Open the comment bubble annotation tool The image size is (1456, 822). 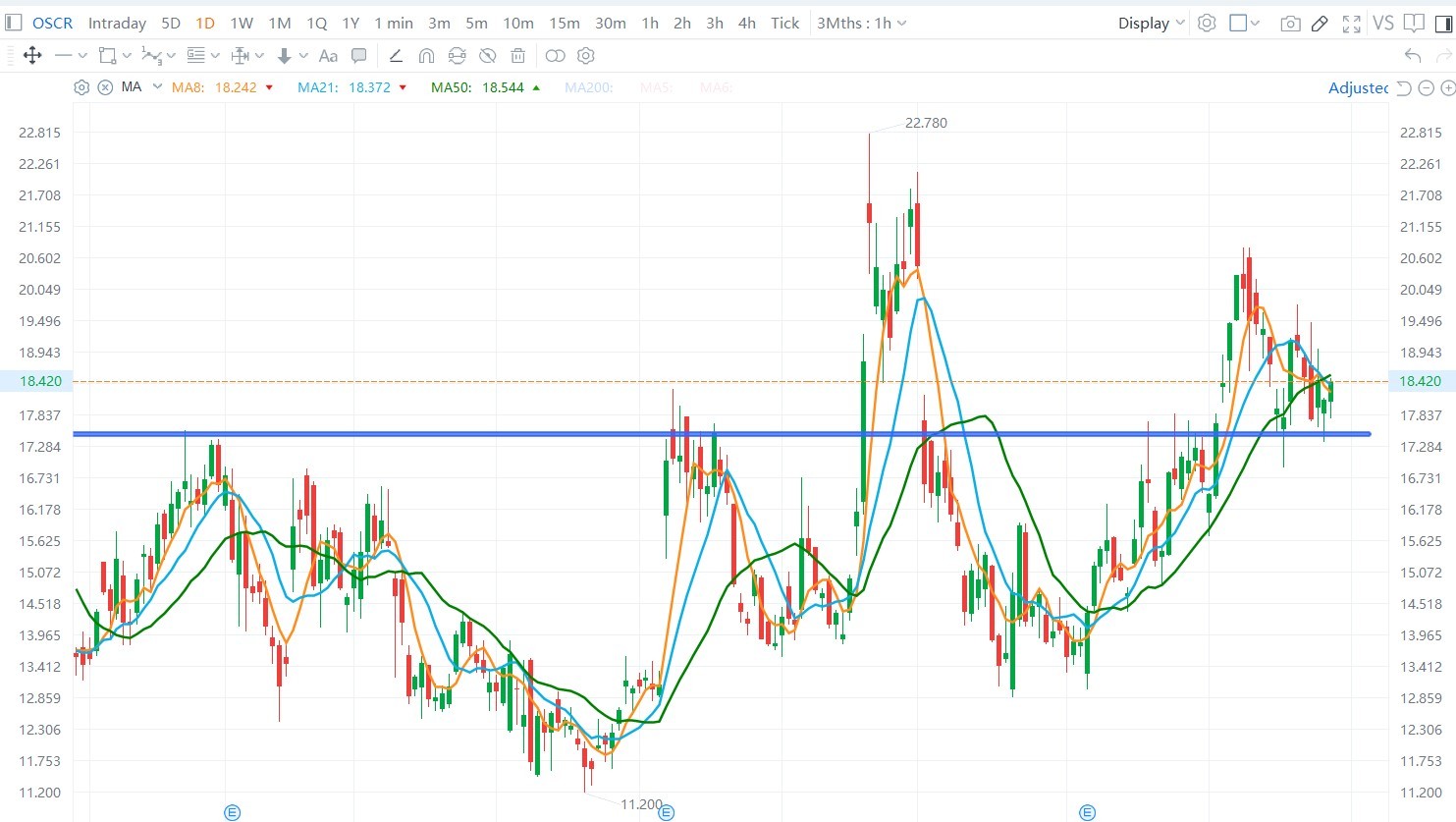(358, 56)
